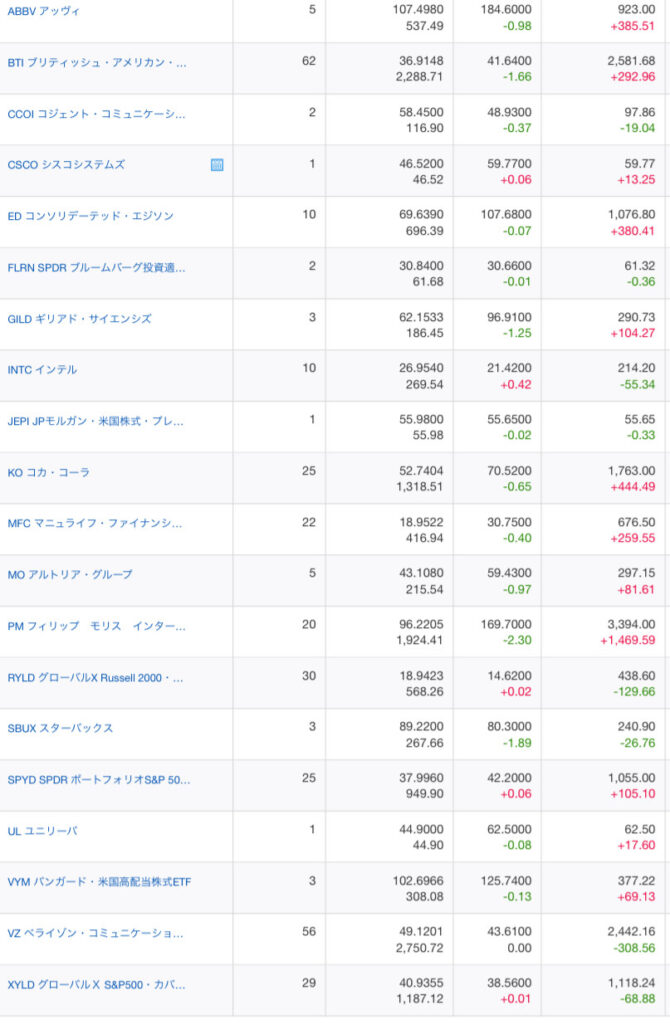Click VYM average cost 102.6966
This screenshot has height=1024, width=670.
coord(418,880)
